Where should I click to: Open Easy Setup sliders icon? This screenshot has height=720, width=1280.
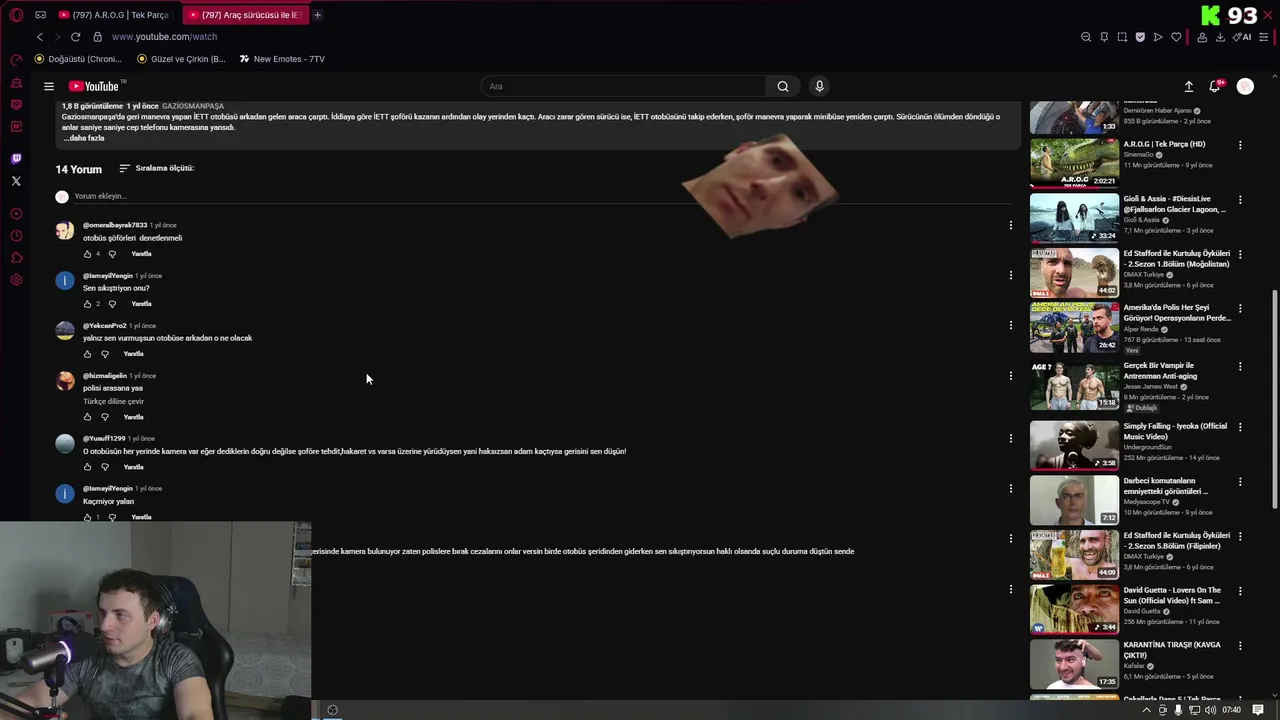pos(1264,37)
